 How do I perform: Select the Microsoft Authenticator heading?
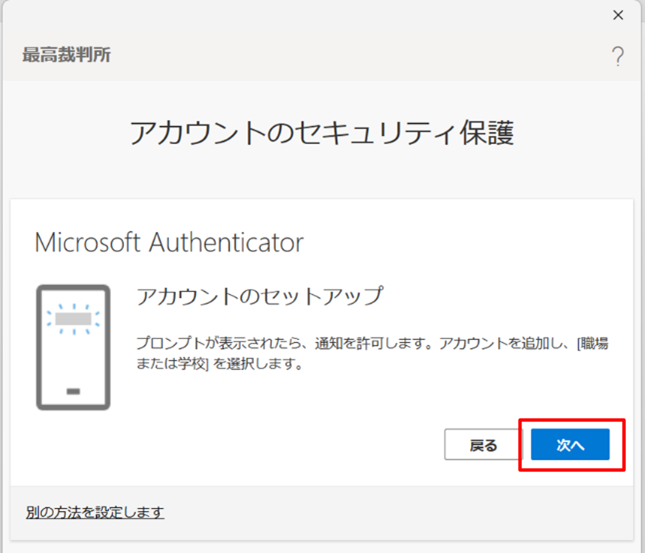click(169, 242)
